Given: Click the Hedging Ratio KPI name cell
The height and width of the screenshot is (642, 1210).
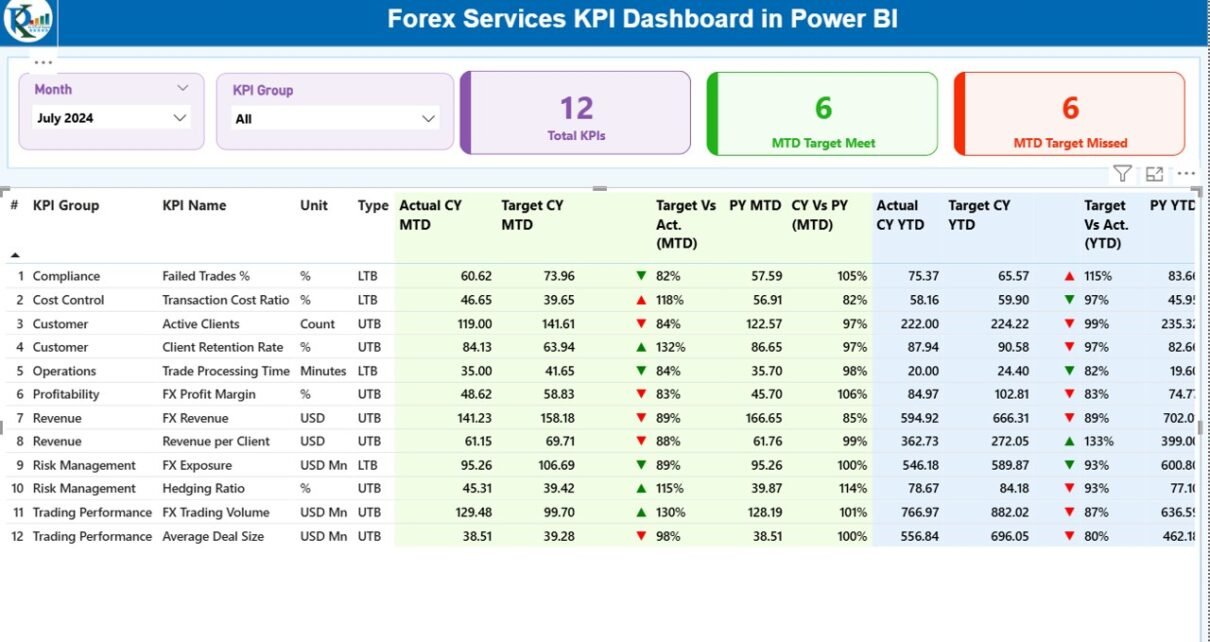Looking at the screenshot, I should coord(203,489).
